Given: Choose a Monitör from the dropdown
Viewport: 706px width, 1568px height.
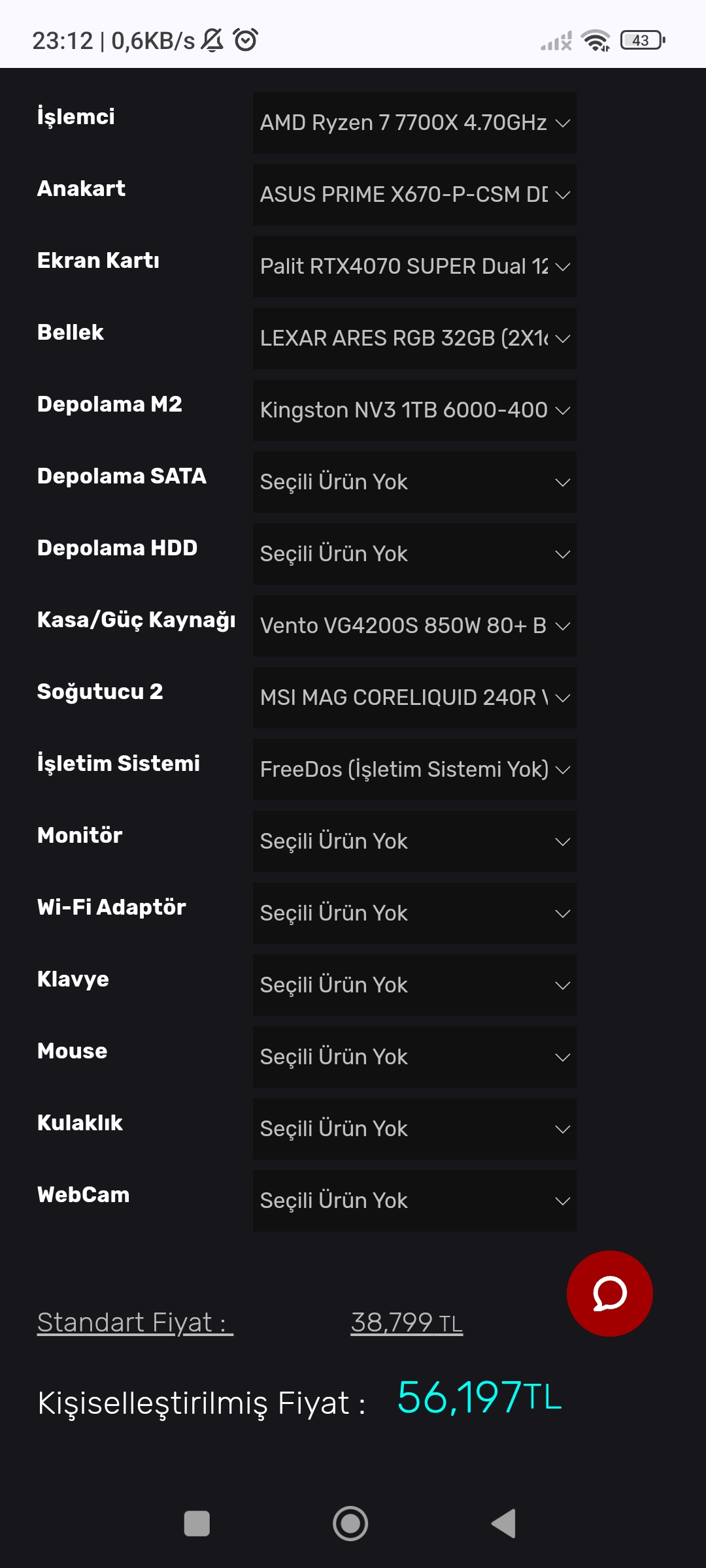Looking at the screenshot, I should (414, 841).
